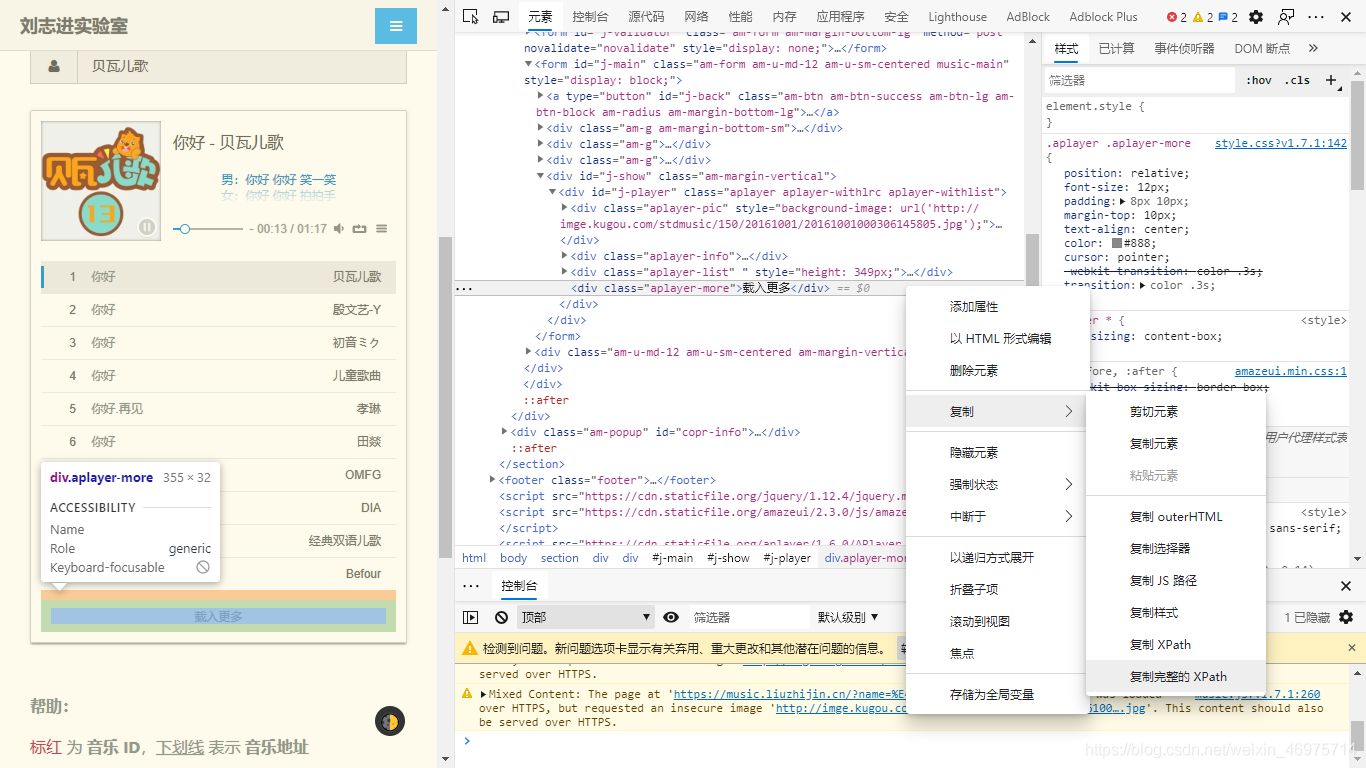Click the red error count indicator
The height and width of the screenshot is (768, 1366).
pos(1177,17)
